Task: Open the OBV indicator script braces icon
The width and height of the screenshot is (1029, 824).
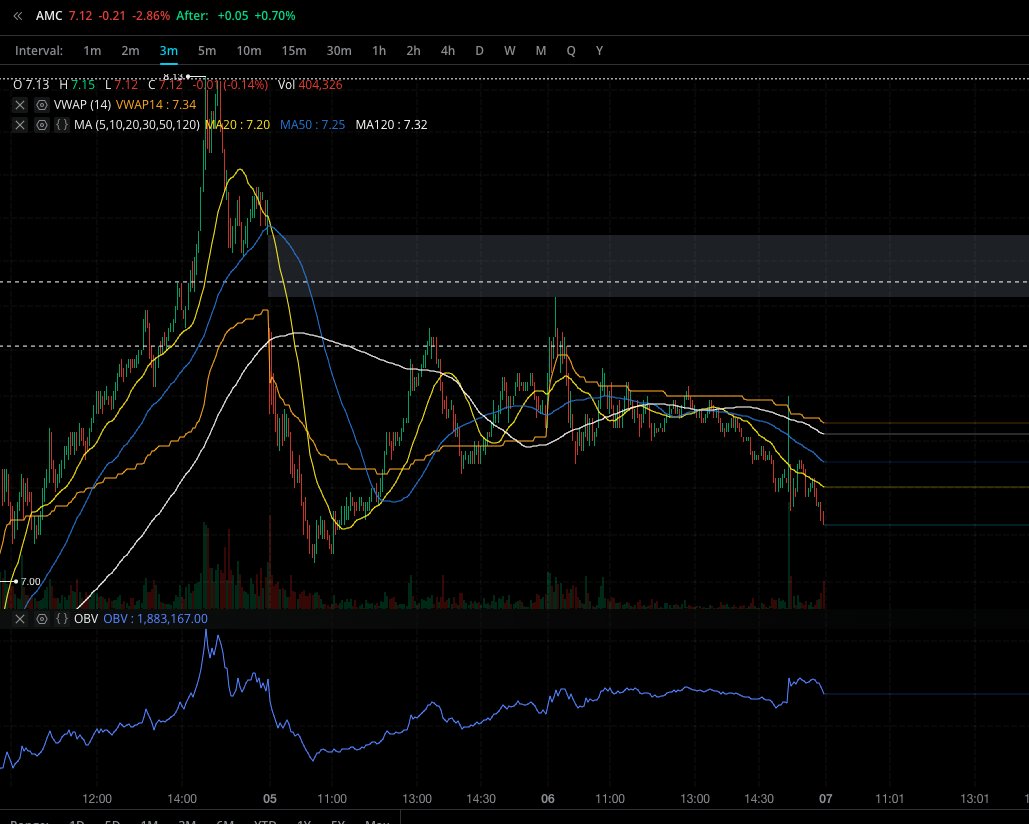Action: click(x=62, y=619)
